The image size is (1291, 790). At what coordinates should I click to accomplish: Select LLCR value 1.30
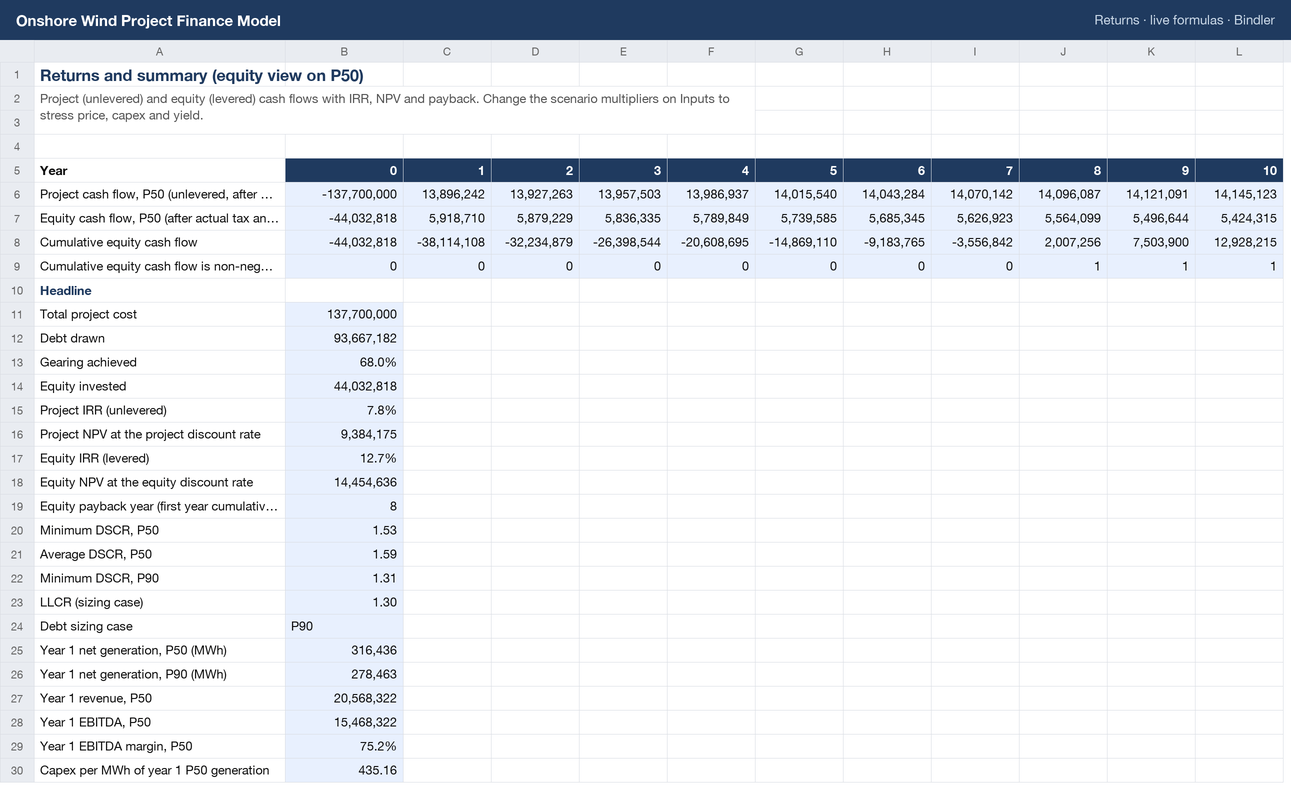(344, 602)
